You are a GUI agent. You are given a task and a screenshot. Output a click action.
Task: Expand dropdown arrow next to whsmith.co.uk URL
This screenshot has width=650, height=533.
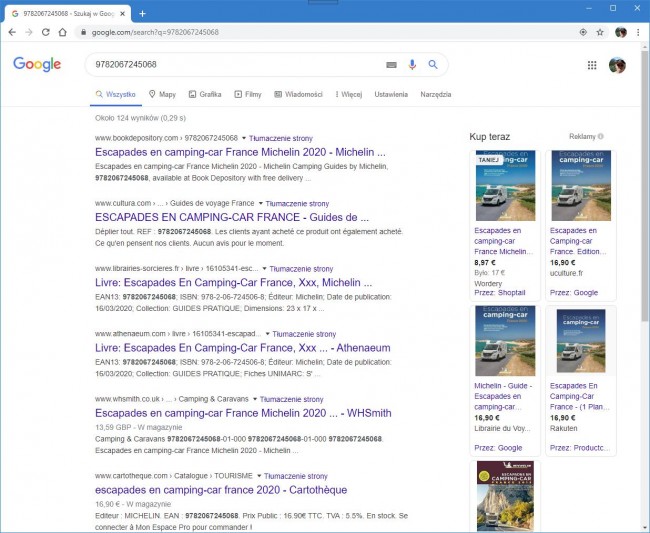(x=255, y=399)
